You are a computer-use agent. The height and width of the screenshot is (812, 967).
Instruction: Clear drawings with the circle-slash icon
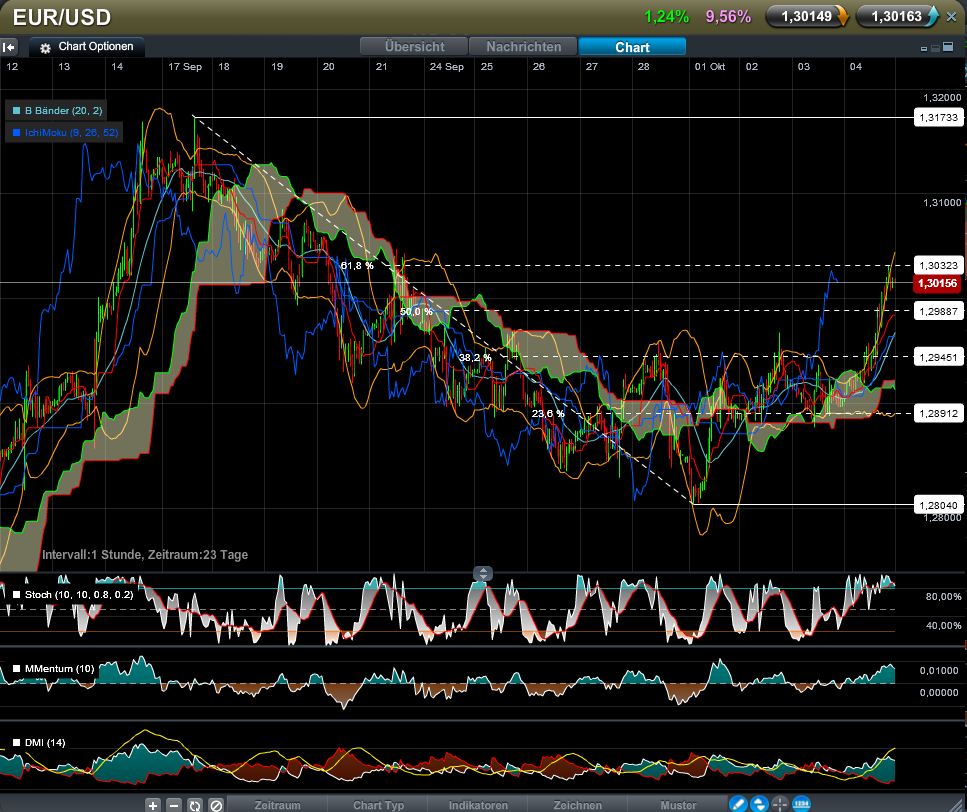(x=216, y=805)
